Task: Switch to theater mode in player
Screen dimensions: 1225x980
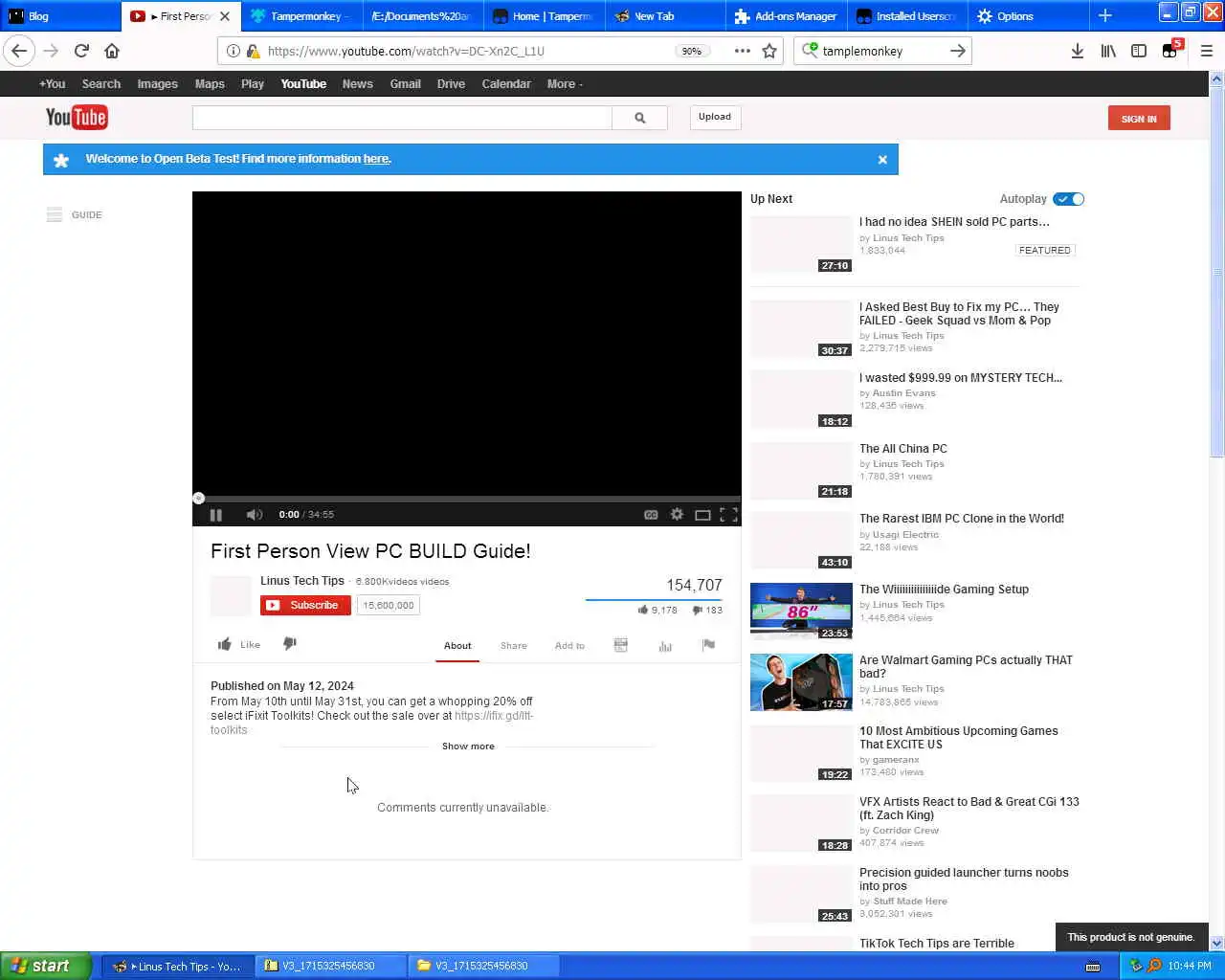Action: (702, 515)
